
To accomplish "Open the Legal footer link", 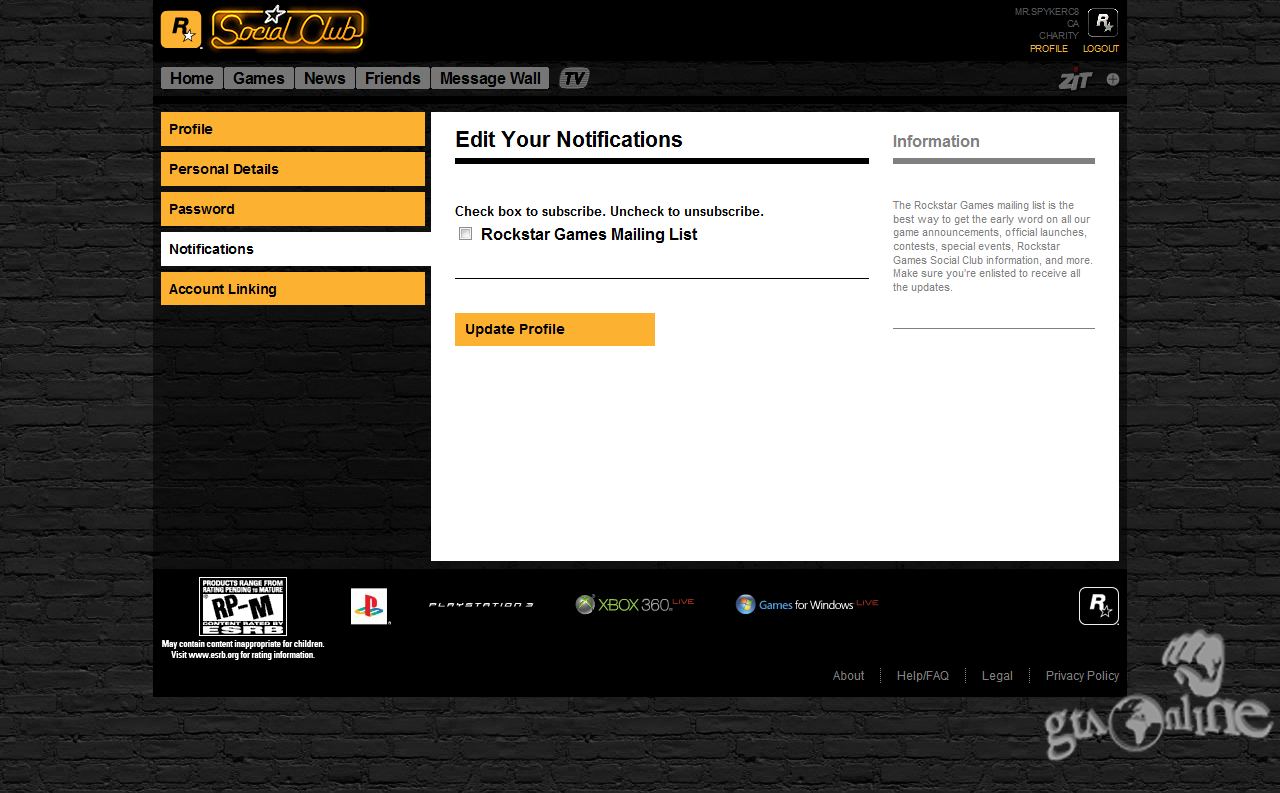I will point(997,676).
